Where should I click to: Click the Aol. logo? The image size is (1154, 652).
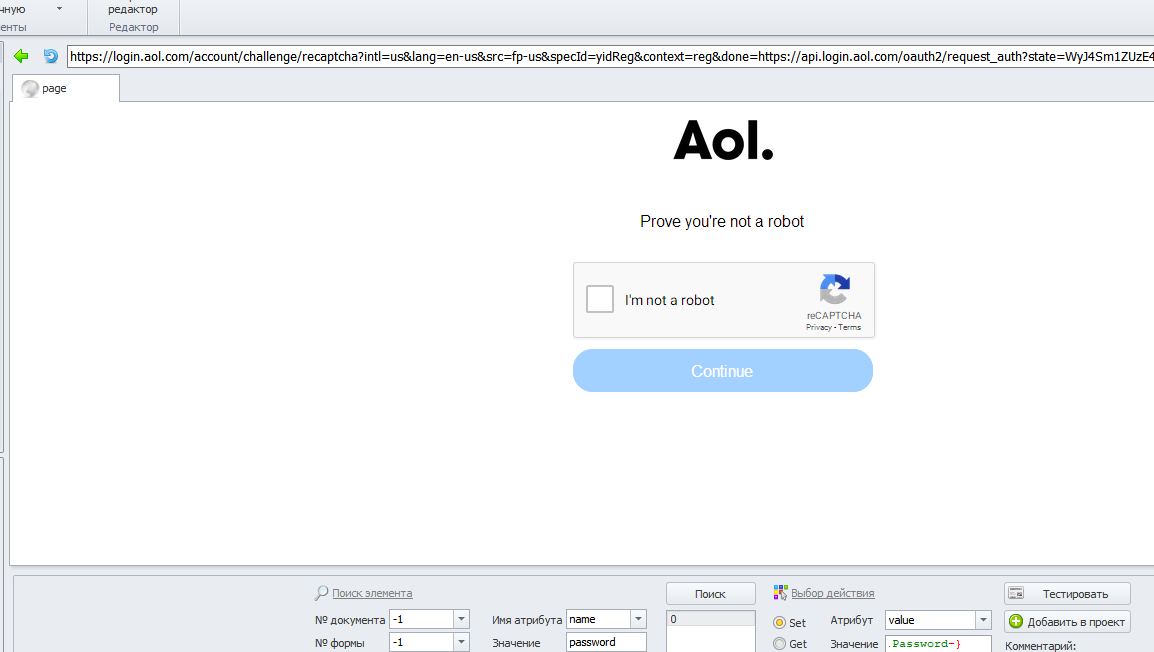coord(723,140)
